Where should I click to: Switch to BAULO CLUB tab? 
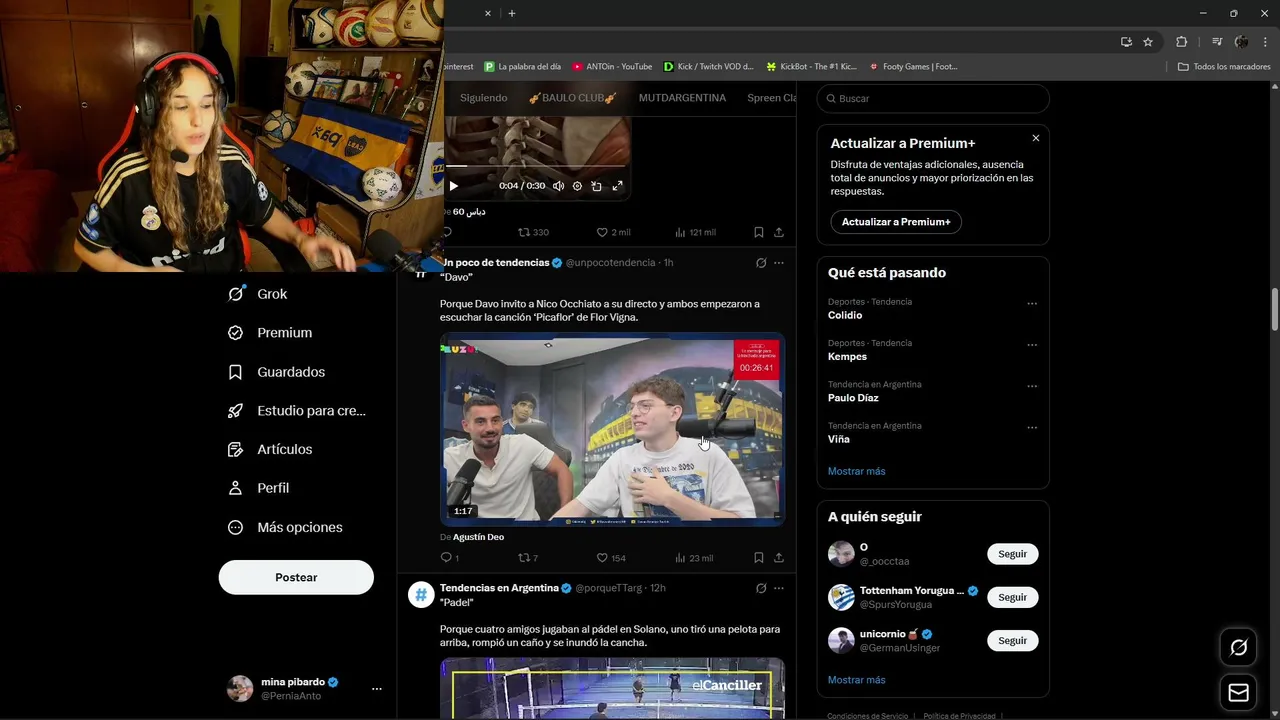point(573,98)
